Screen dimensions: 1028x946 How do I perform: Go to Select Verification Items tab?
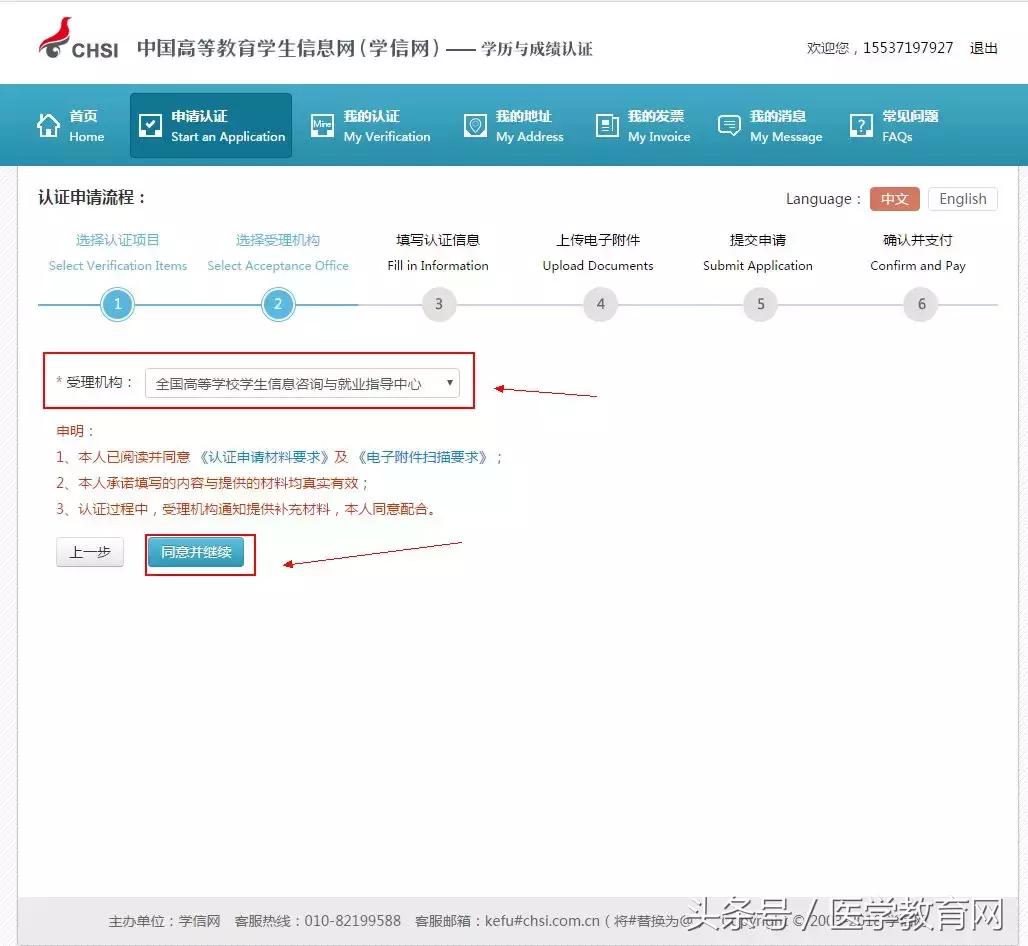coord(117,265)
